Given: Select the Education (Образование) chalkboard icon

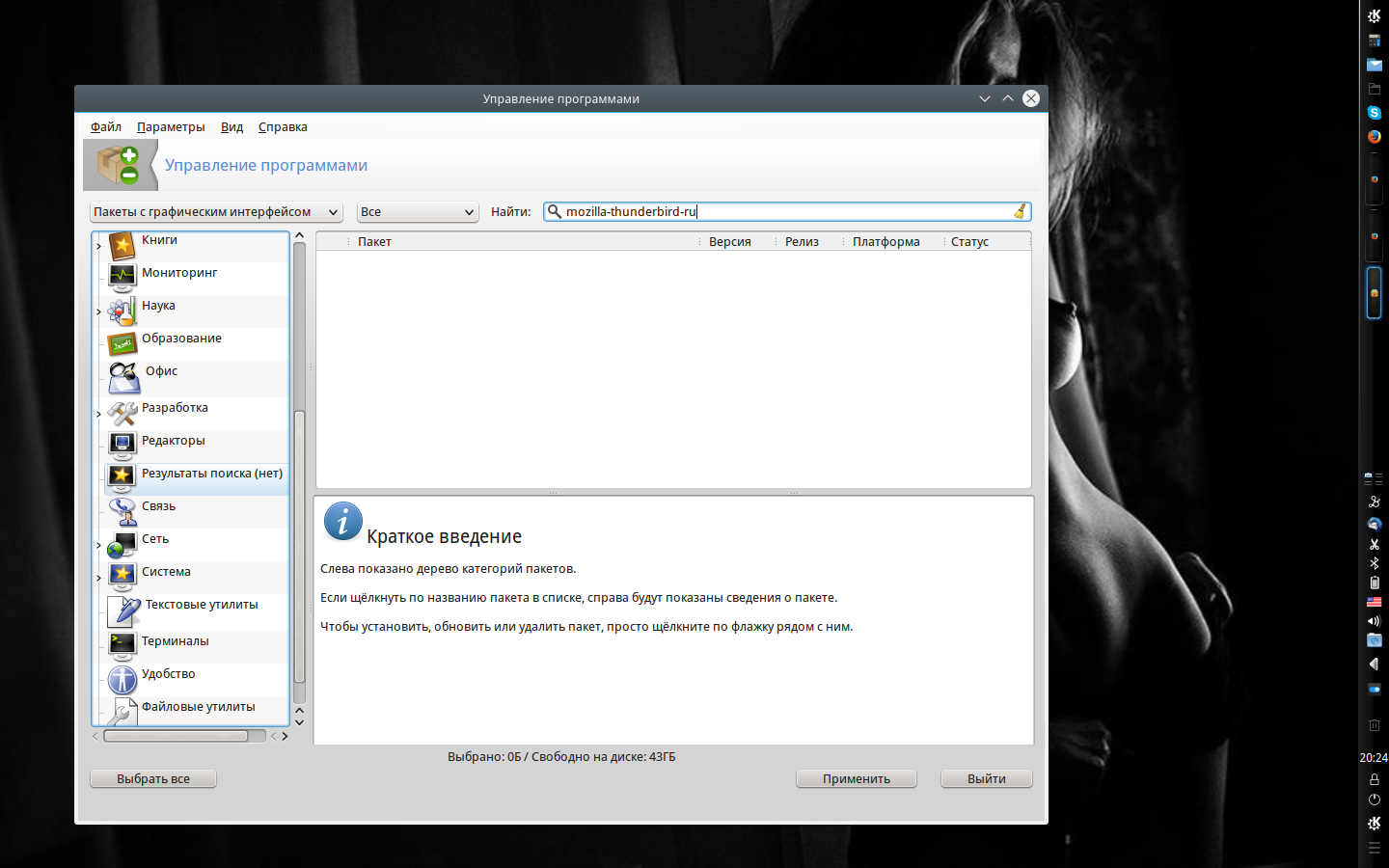Looking at the screenshot, I should [x=123, y=344].
